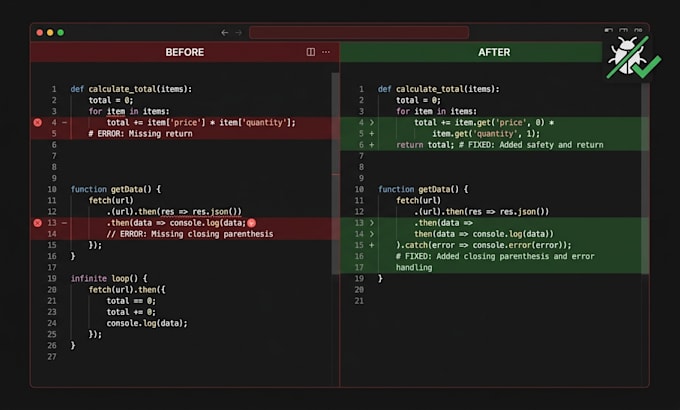680x410 pixels.
Task: Expand the chevron on AFTER line 13
Action: coord(372,223)
